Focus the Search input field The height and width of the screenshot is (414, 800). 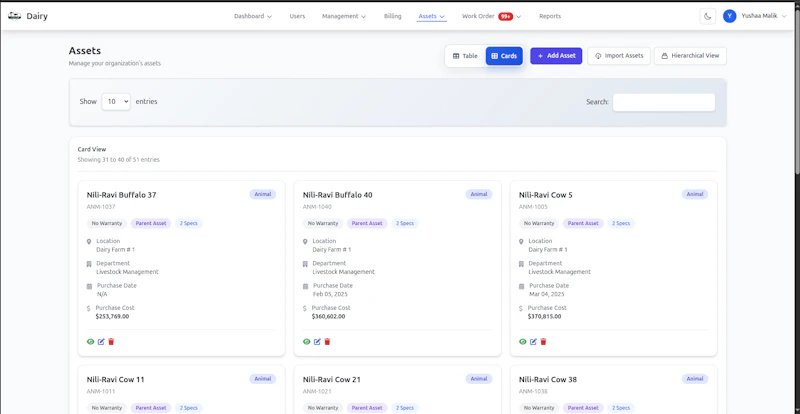click(x=664, y=102)
